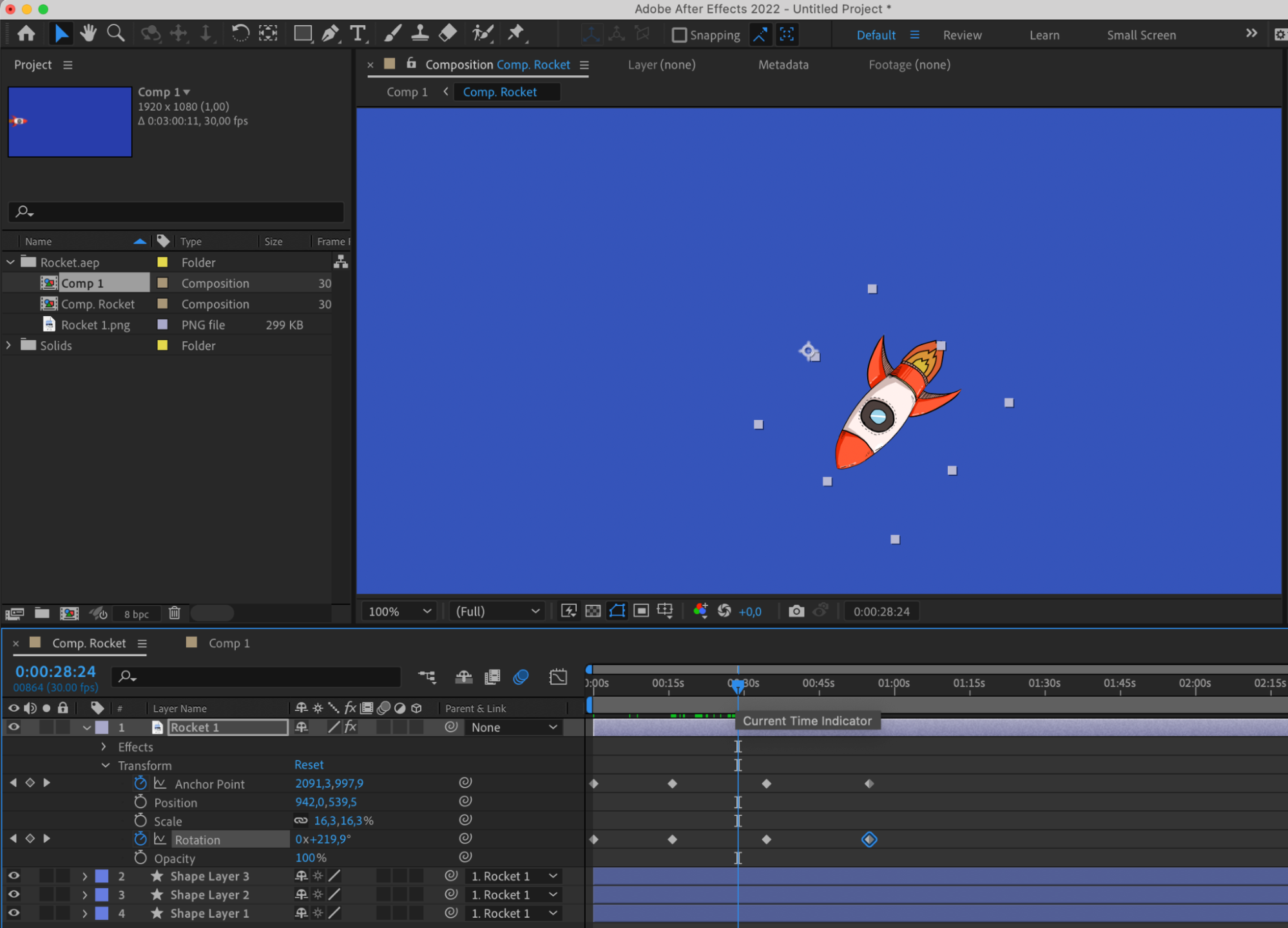
Task: Select the Hand tool
Action: (88, 33)
